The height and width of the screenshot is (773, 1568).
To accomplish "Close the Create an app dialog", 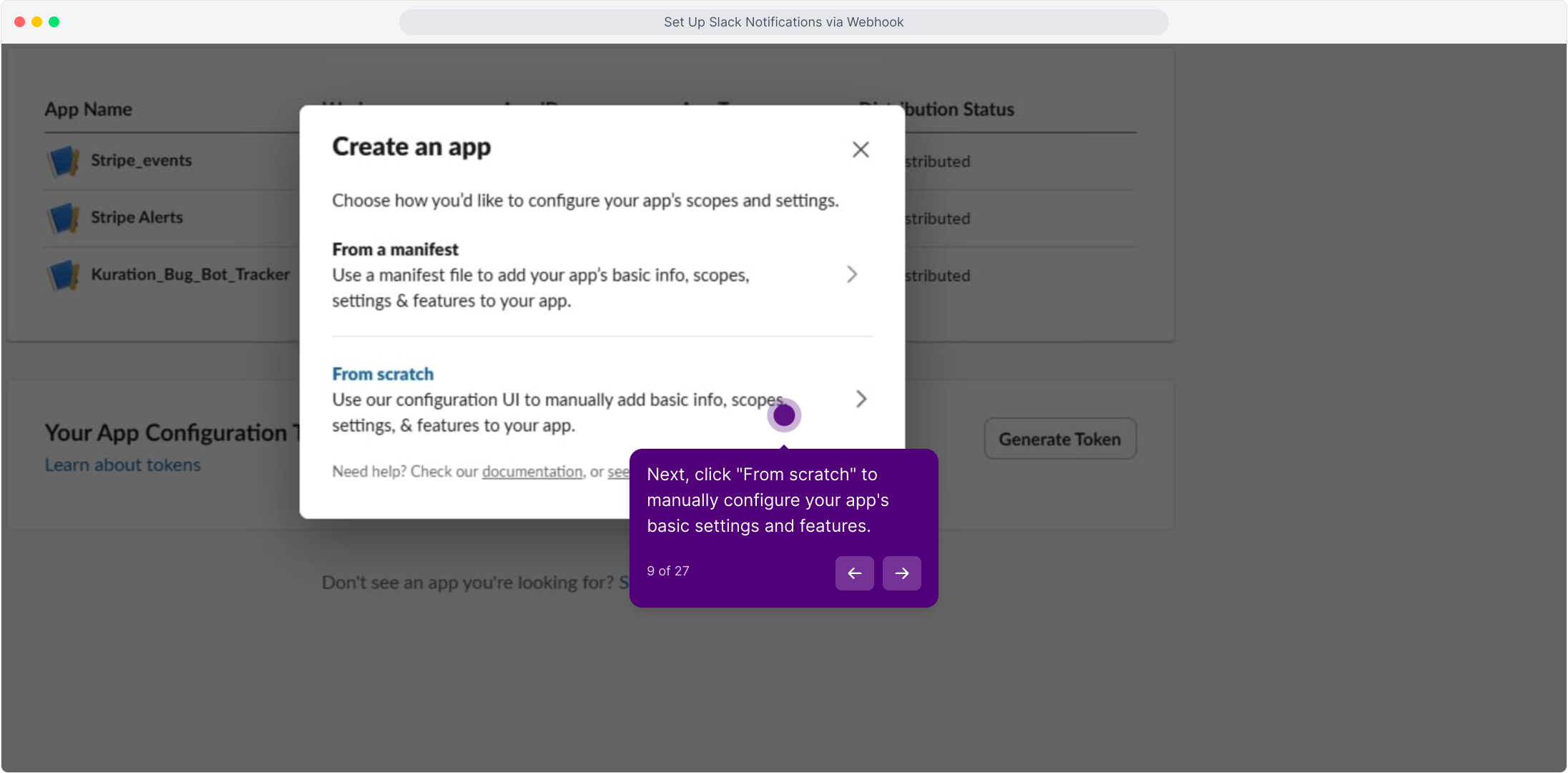I will point(861,149).
